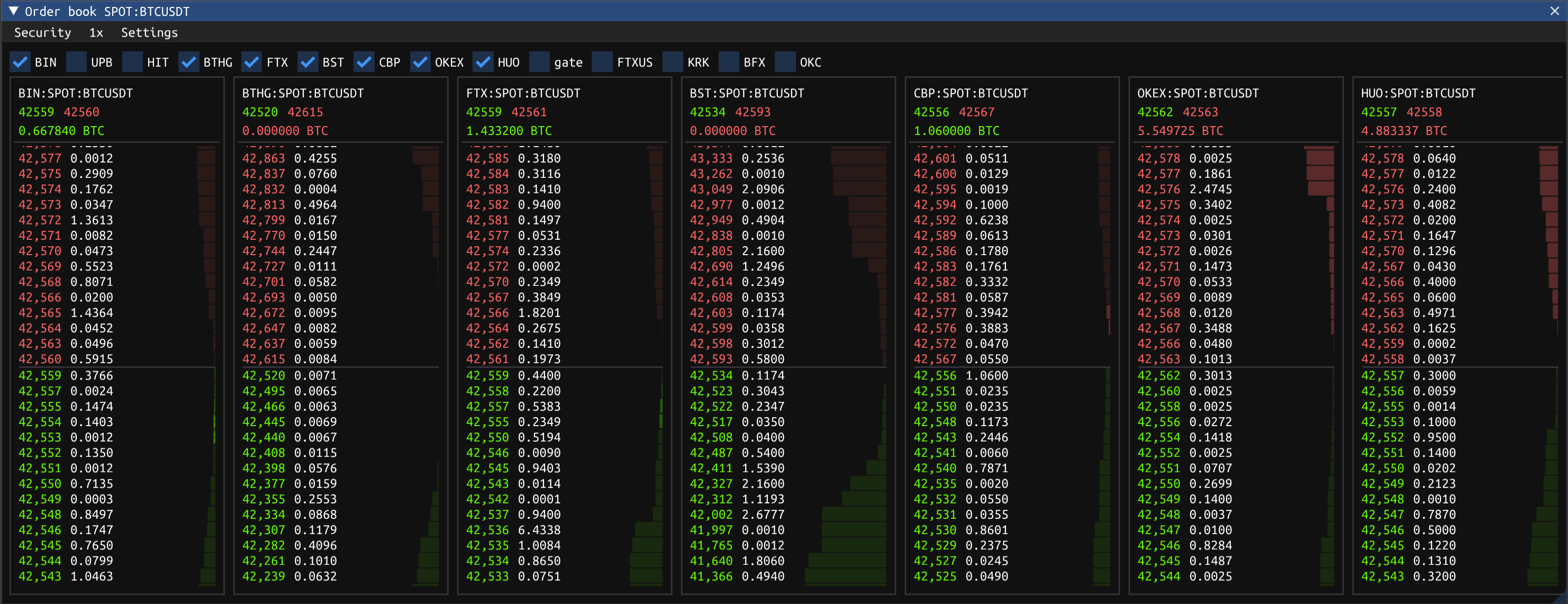Screen dimensions: 1568x604
Task: Open the Security menu
Action: (x=43, y=33)
